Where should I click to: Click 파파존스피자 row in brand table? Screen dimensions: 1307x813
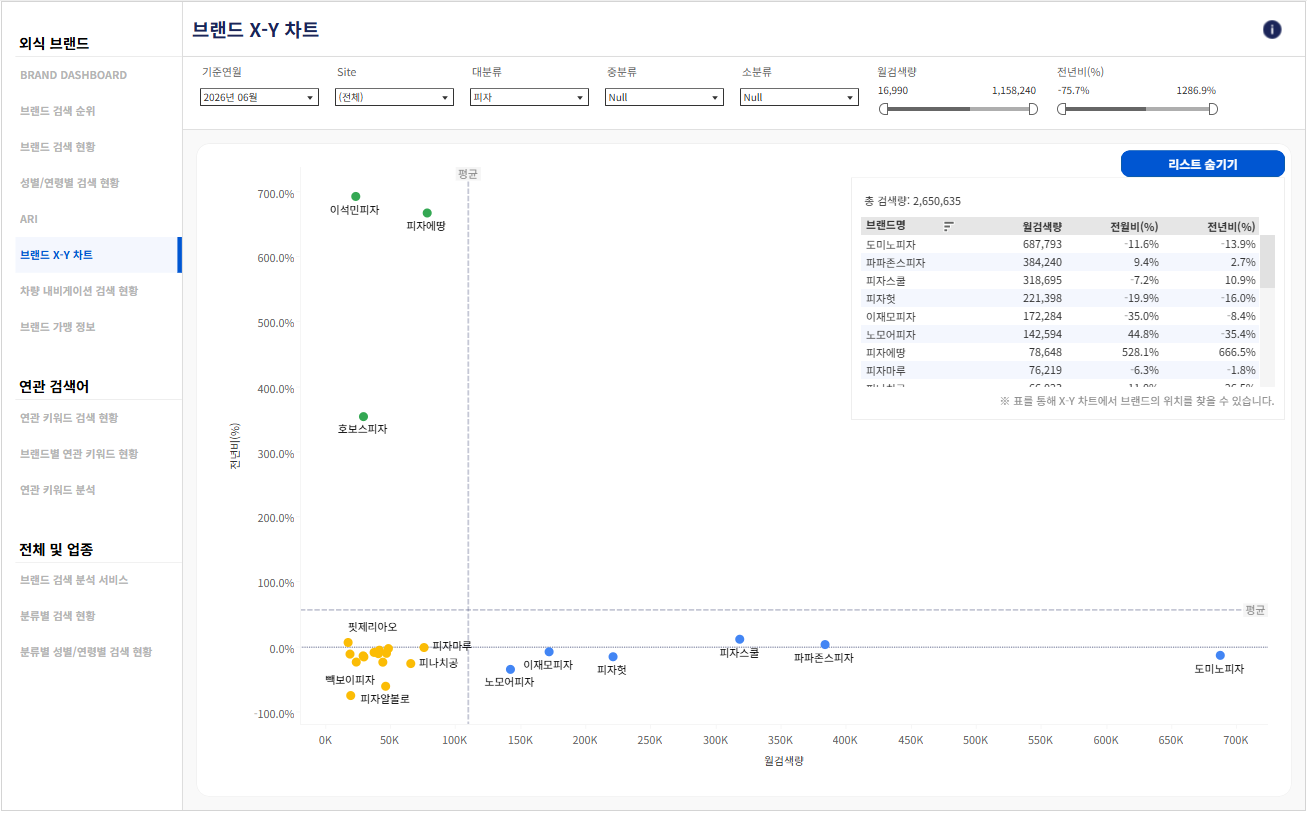1060,262
